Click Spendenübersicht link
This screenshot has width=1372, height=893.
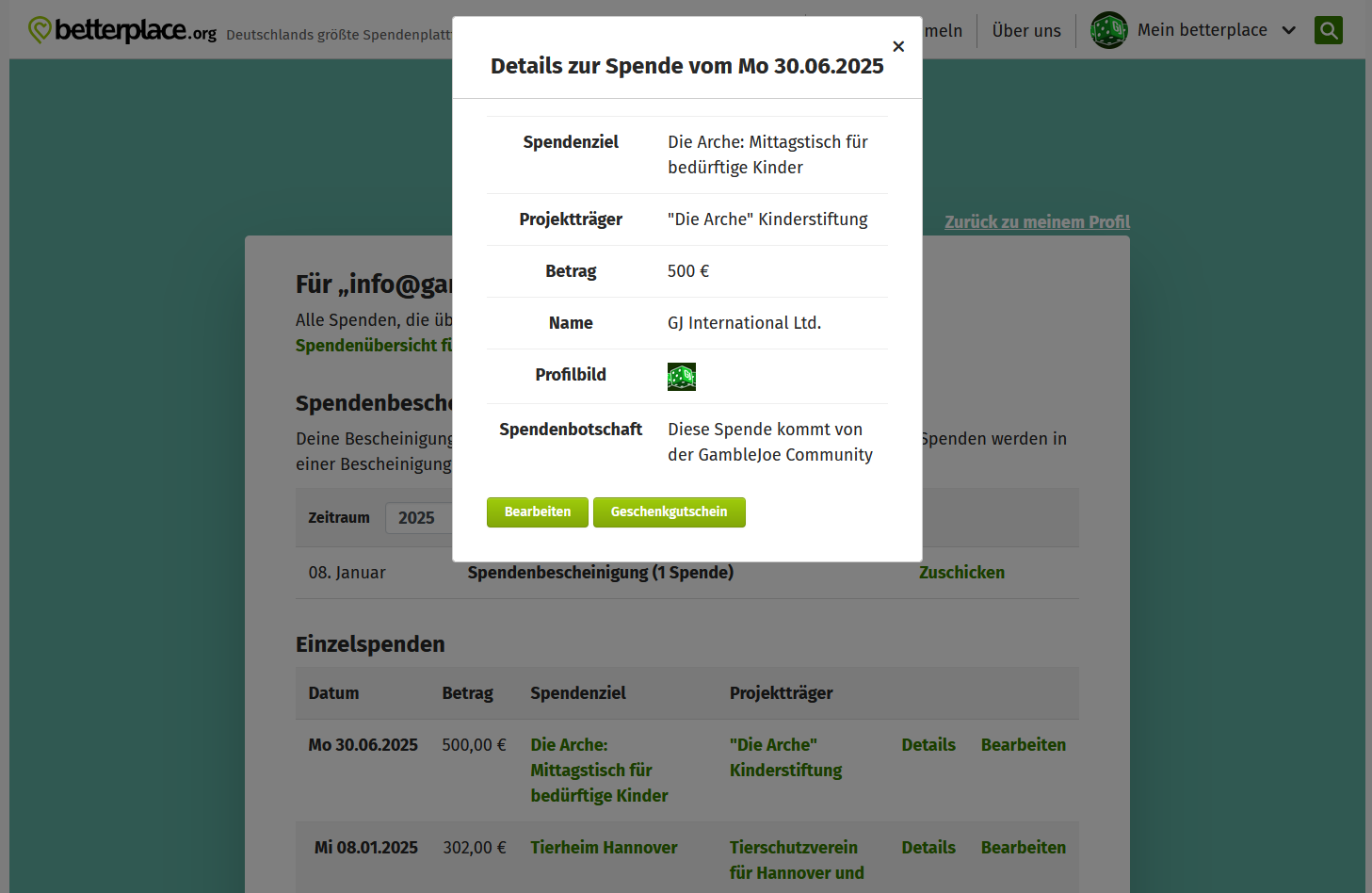[374, 345]
